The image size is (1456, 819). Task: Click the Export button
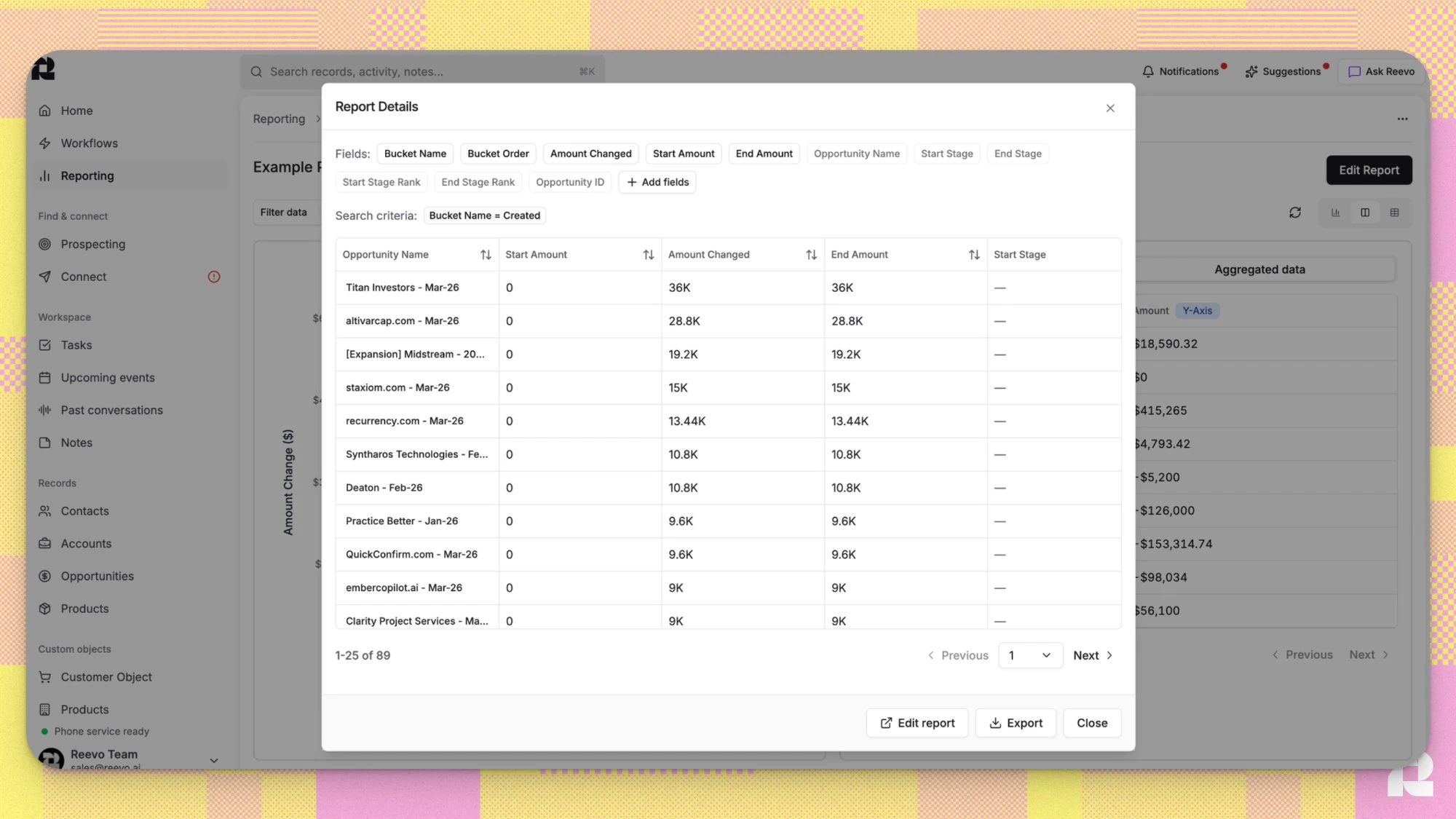point(1016,723)
